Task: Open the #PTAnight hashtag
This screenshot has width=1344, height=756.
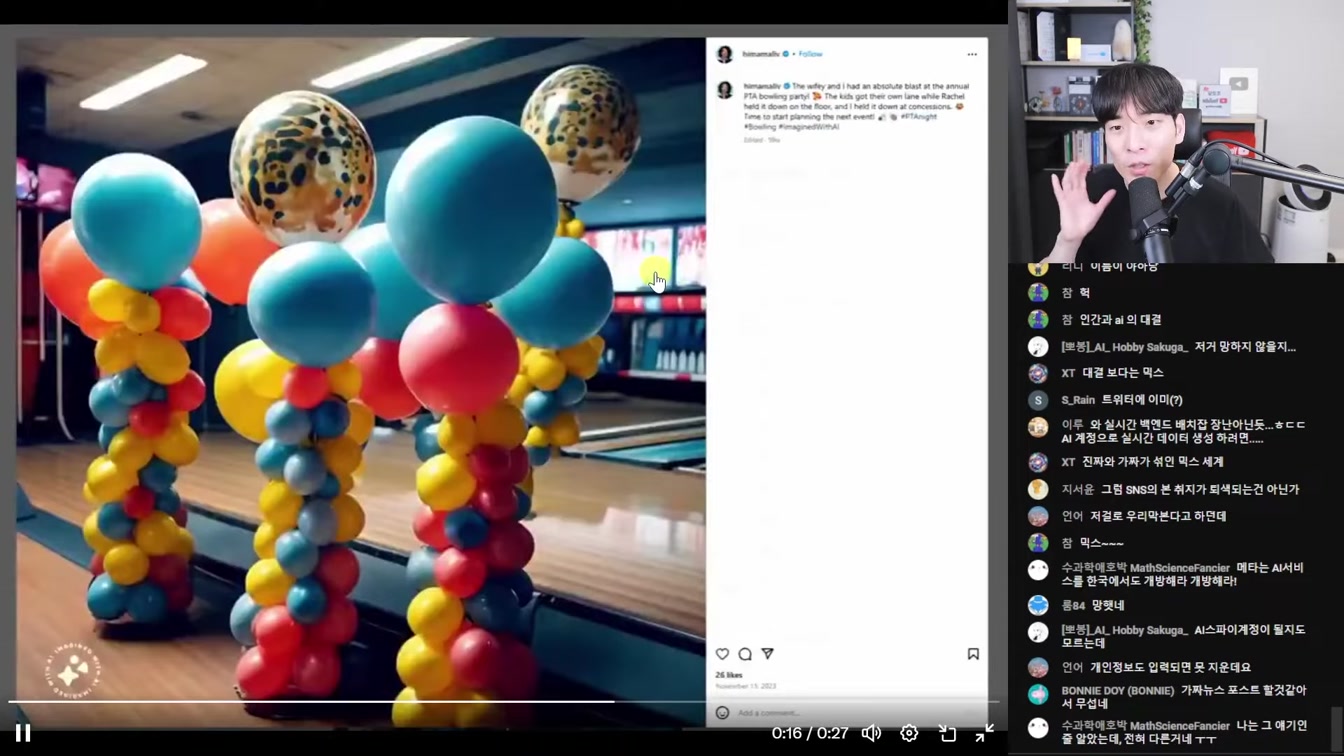Action: pyautogui.click(x=918, y=117)
